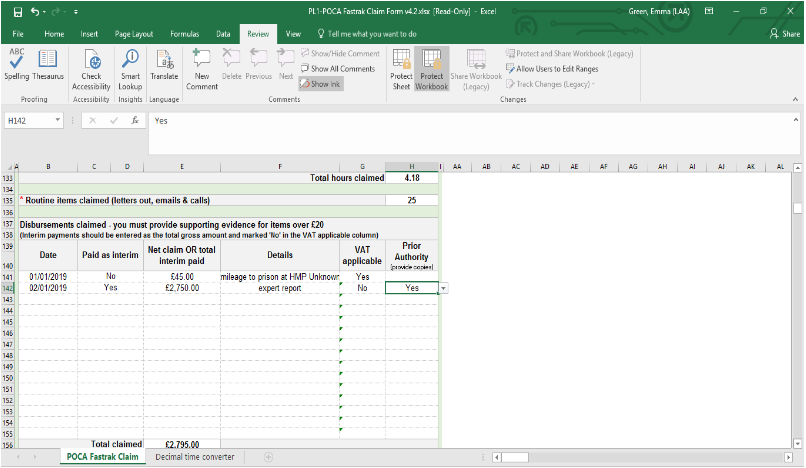Click the Share button
Image resolution: width=806 pixels, height=468 pixels.
click(785, 33)
